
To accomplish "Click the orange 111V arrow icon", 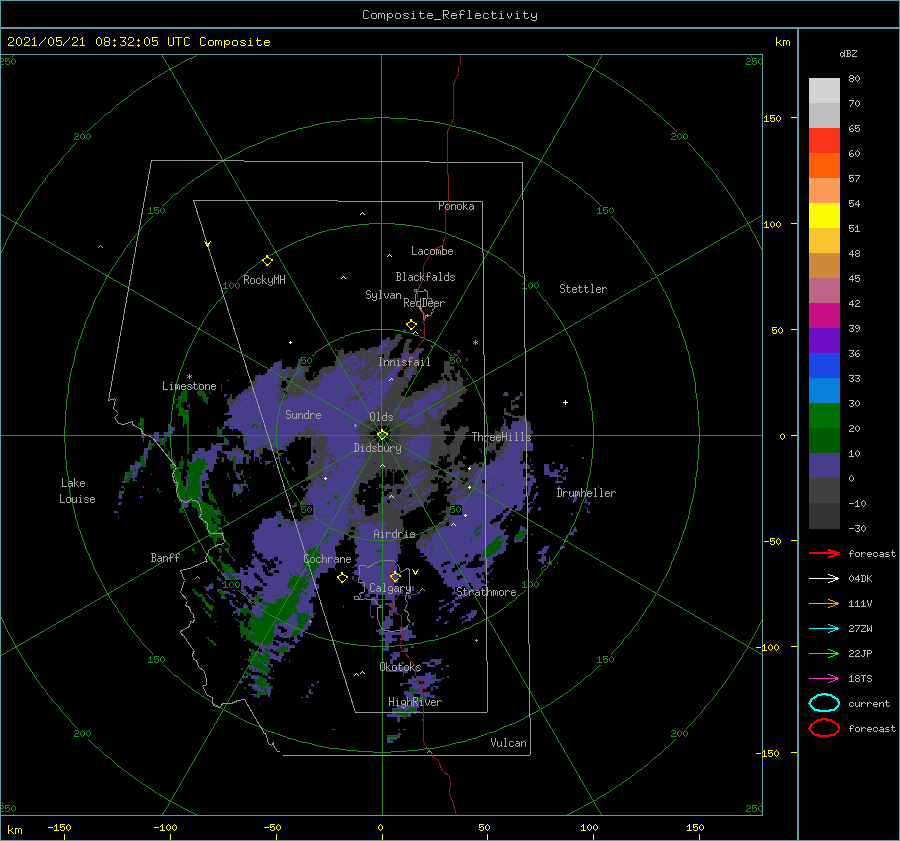I will pyautogui.click(x=824, y=603).
